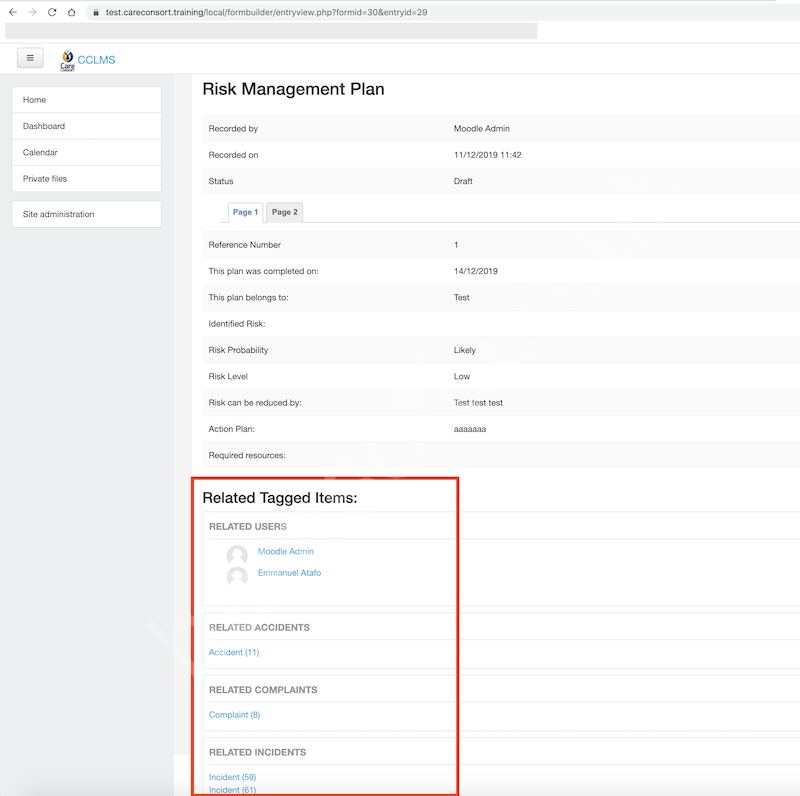Open the Accident (11) link
This screenshot has height=796, width=800.
click(234, 652)
